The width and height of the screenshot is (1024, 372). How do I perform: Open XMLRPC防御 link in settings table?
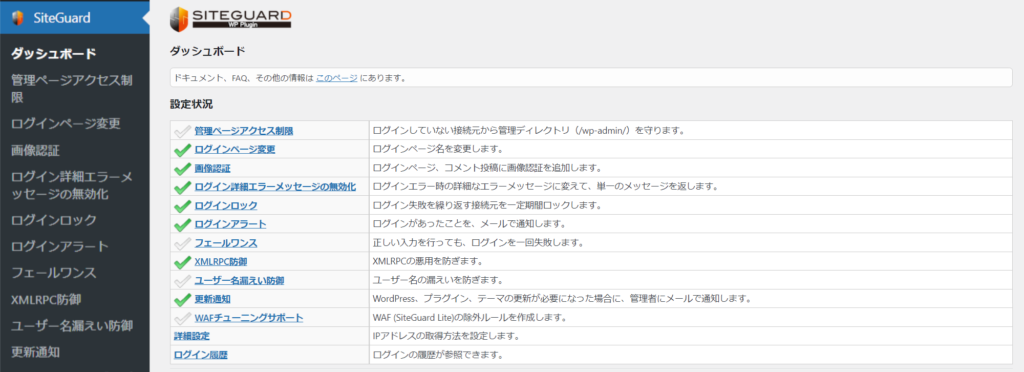221,262
